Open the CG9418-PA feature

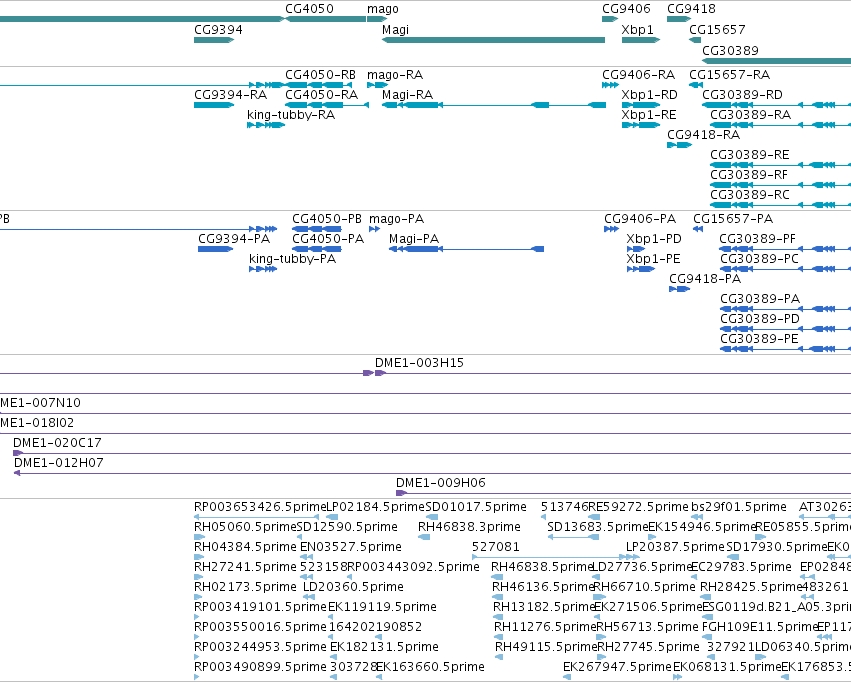click(x=679, y=289)
